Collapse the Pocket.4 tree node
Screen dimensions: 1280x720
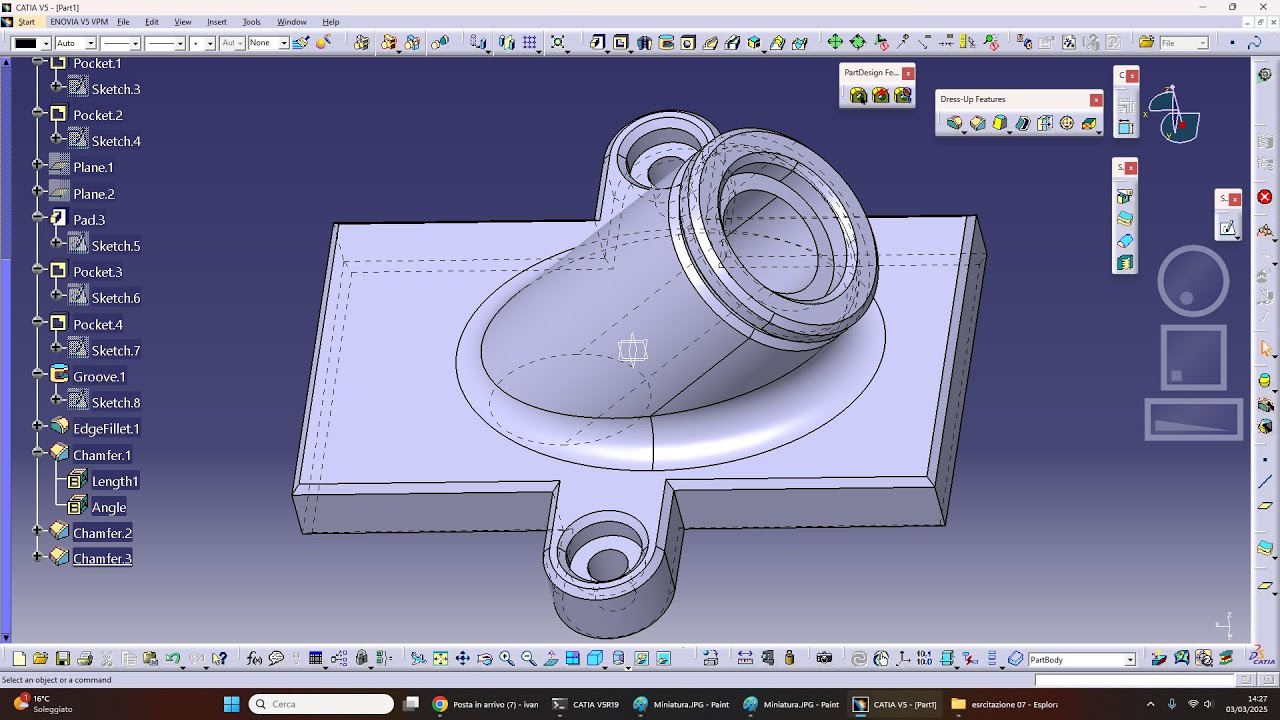click(37, 322)
